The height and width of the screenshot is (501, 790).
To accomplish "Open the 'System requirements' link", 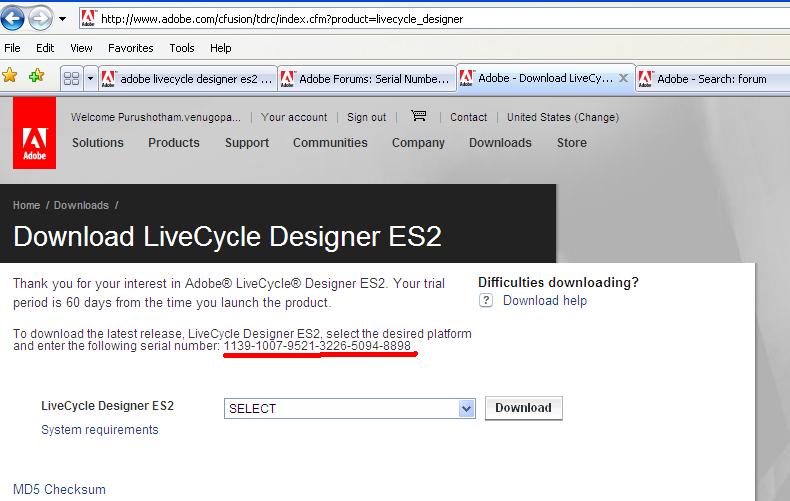I will click(x=100, y=429).
